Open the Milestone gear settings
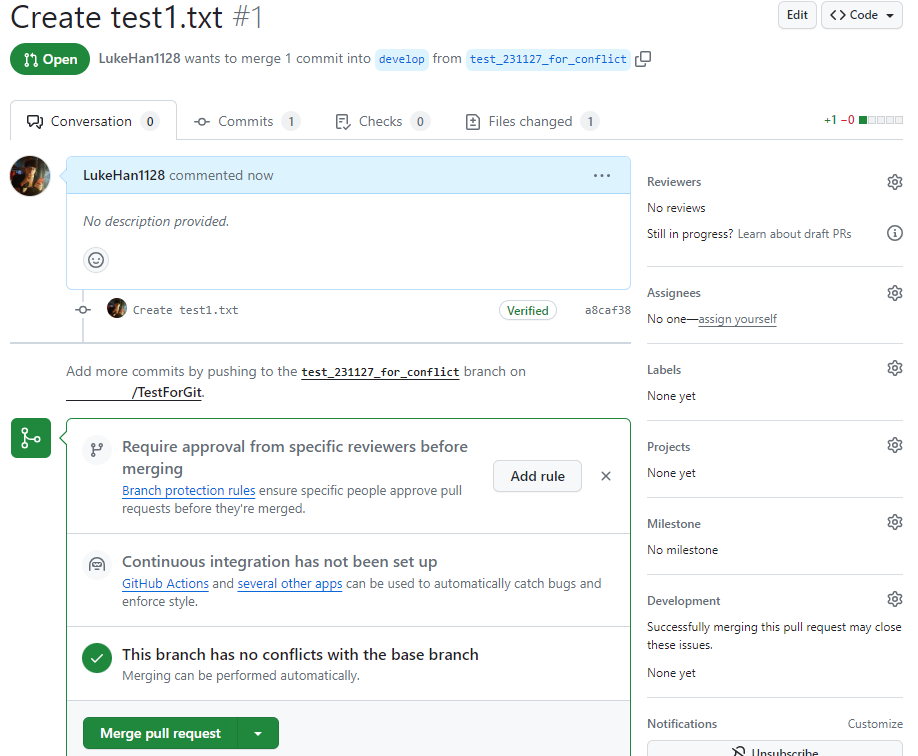Image resolution: width=918 pixels, height=756 pixels. click(895, 522)
